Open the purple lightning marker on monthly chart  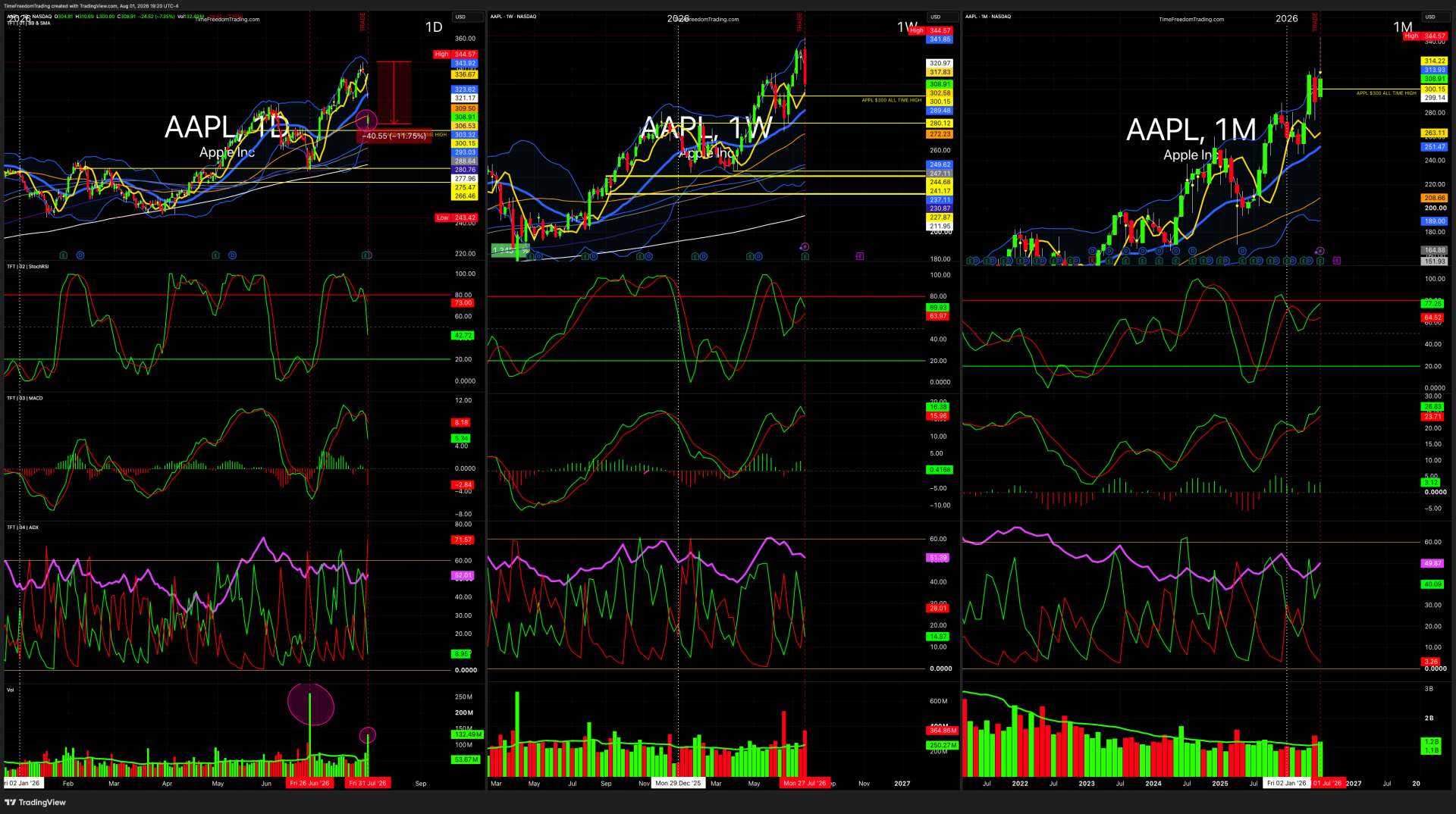[1319, 251]
